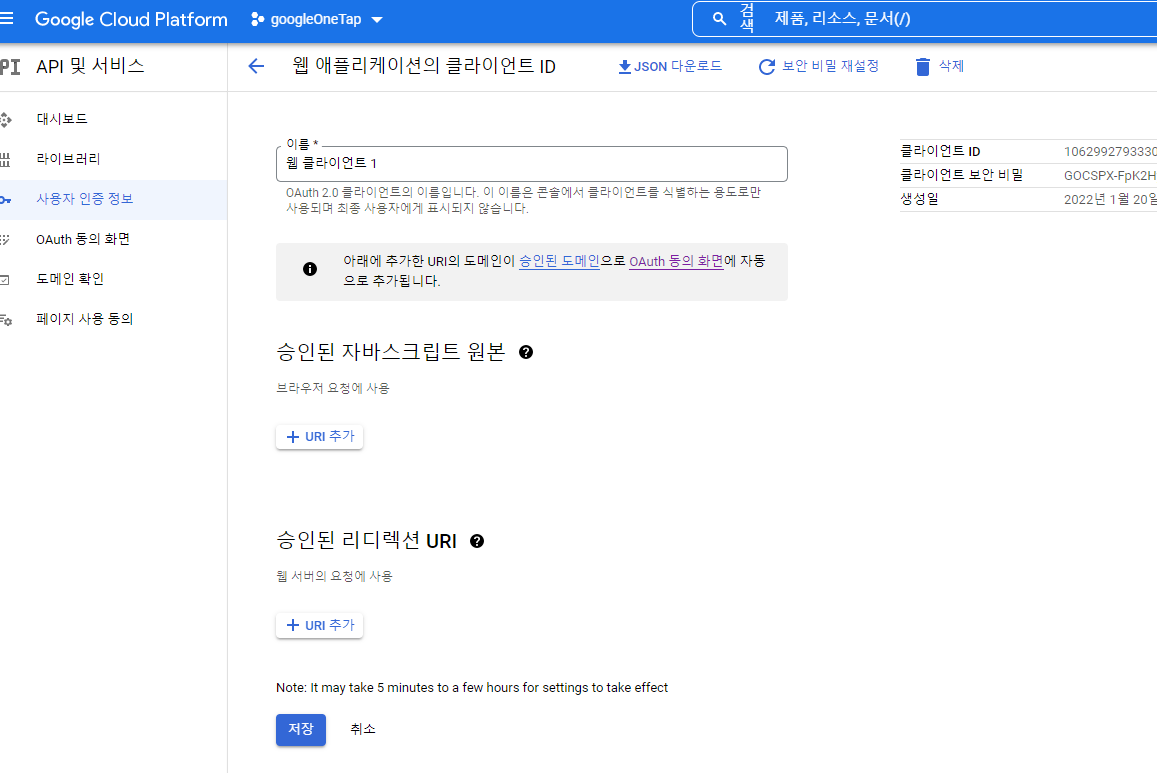
Task: Click the 삭제 label
Action: point(951,66)
